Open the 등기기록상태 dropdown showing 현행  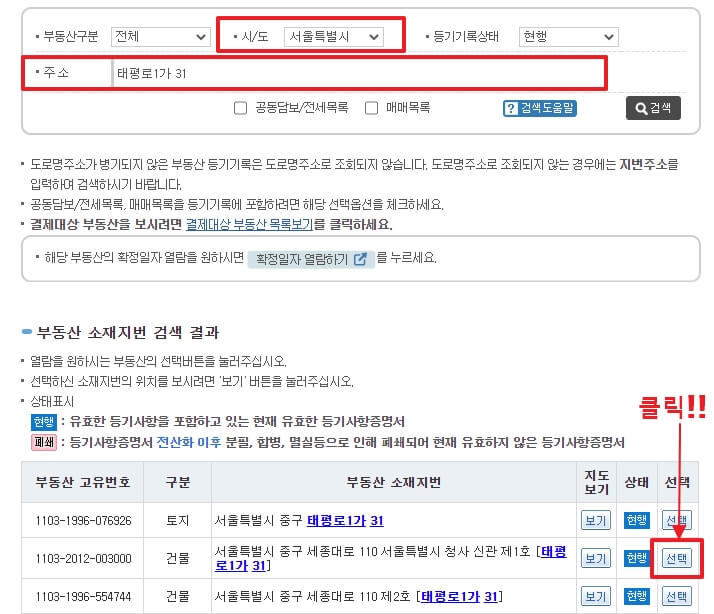coord(569,37)
